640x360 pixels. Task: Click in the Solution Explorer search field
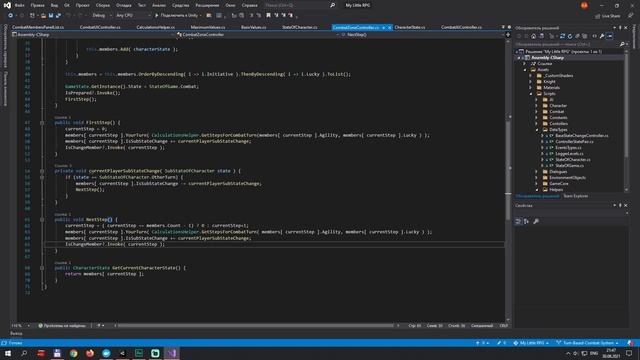(x=567, y=44)
